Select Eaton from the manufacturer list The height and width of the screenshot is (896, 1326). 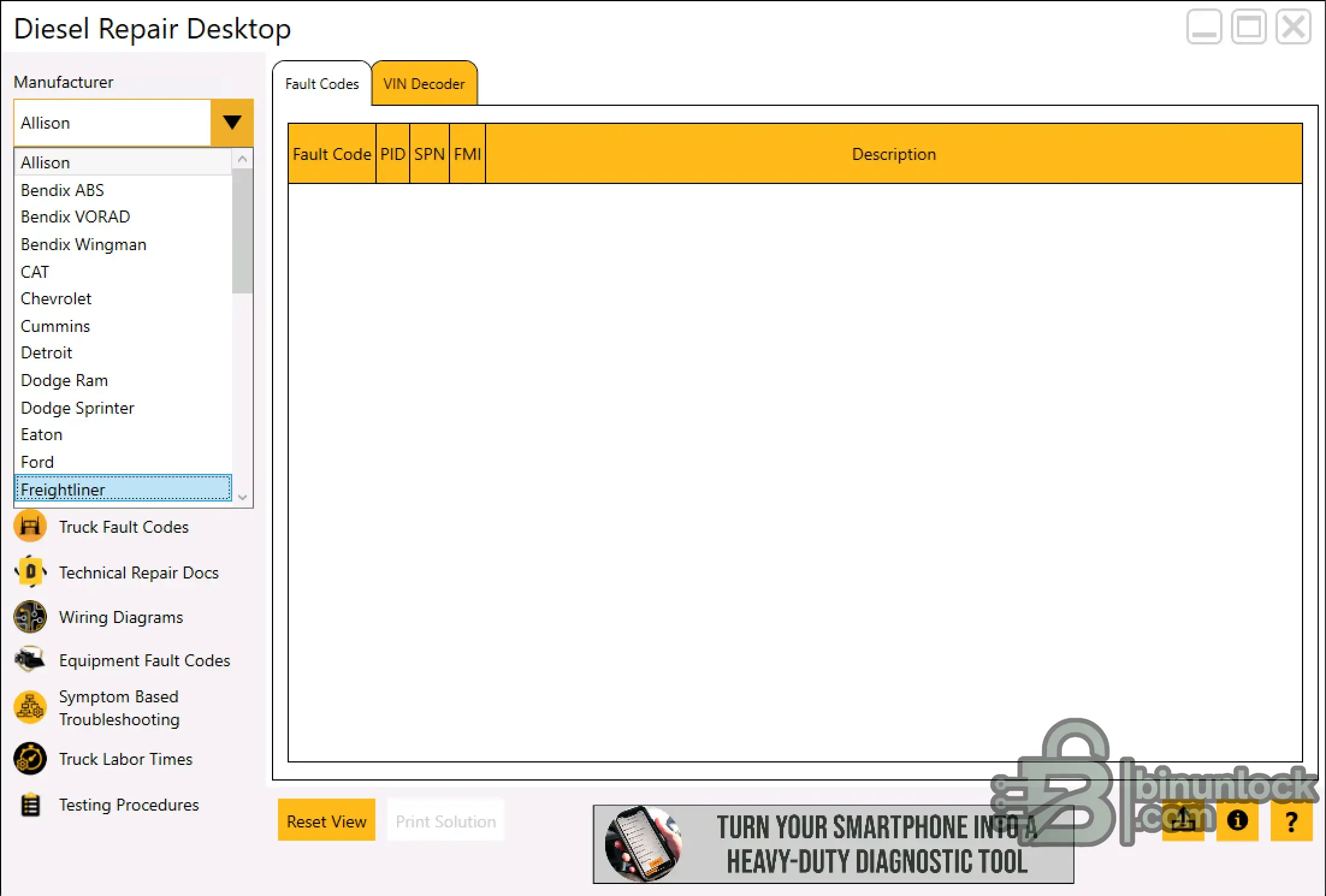tap(123, 434)
